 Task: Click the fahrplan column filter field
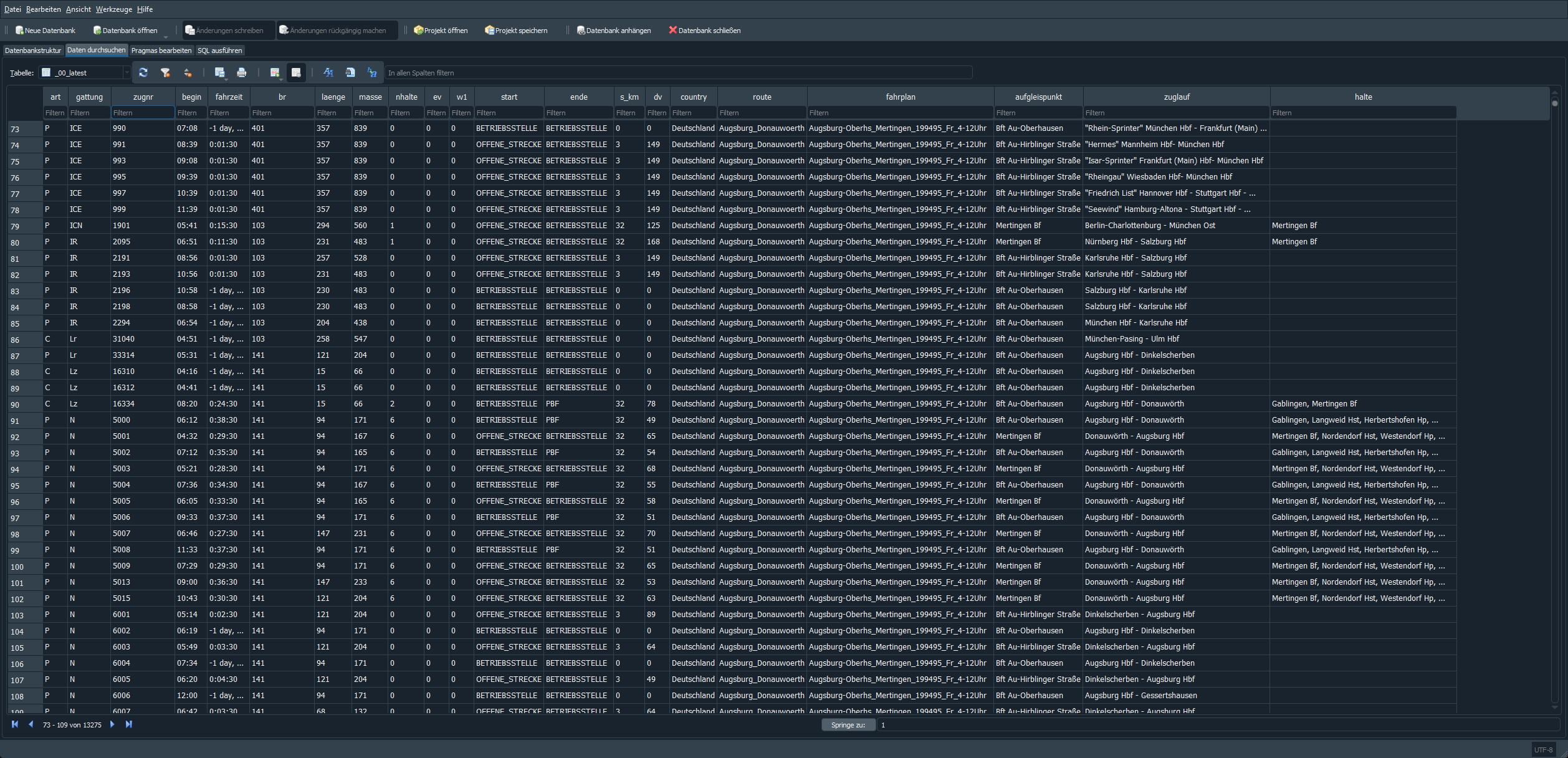pos(901,113)
